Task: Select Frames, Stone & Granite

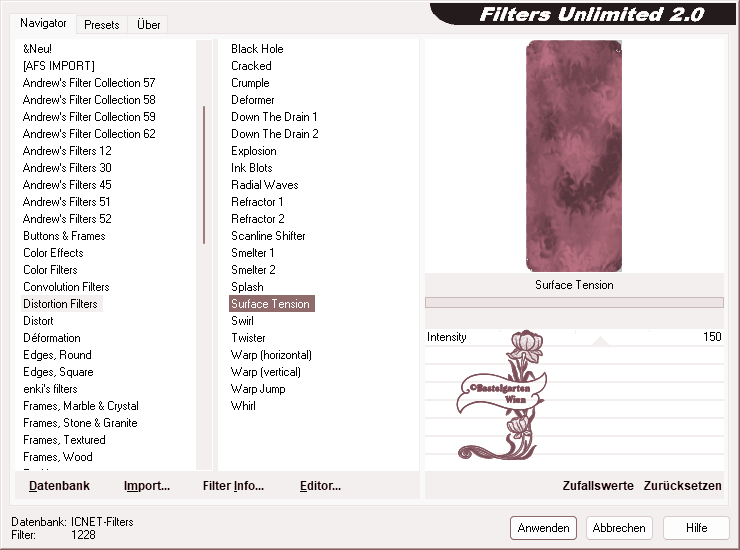Action: [x=80, y=423]
